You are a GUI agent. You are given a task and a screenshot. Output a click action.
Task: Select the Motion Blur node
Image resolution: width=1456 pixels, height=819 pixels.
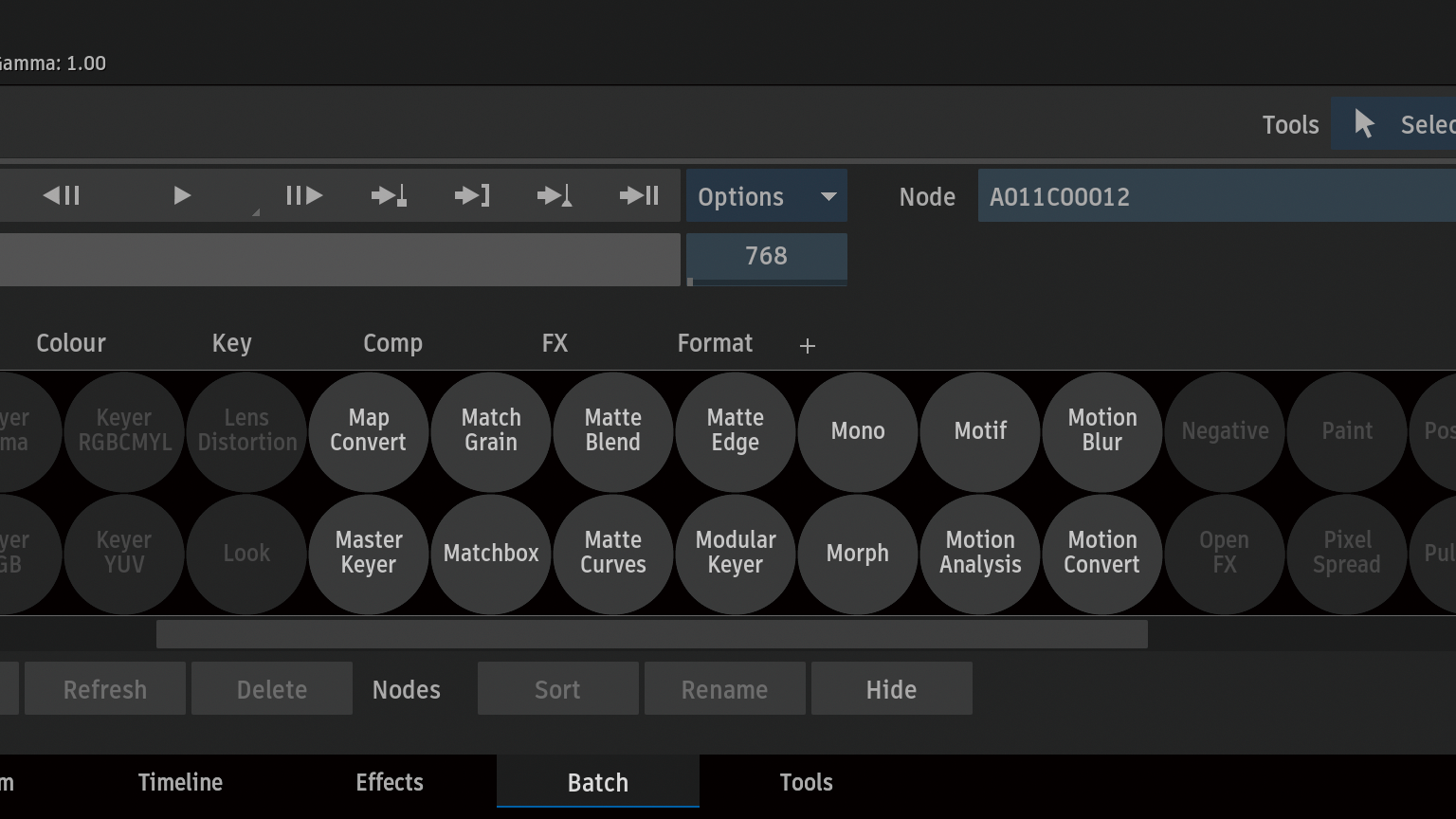click(x=1101, y=430)
